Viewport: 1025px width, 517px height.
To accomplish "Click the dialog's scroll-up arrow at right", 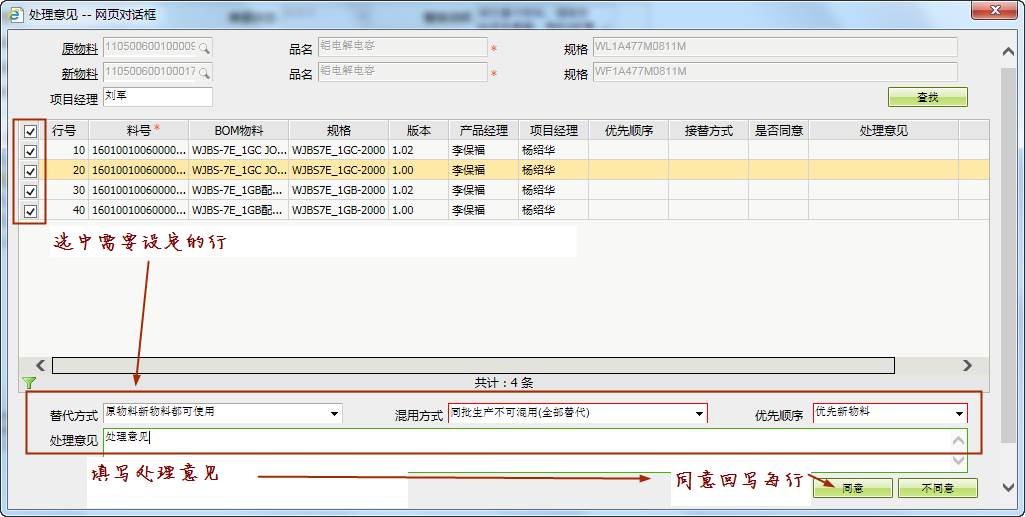I will pyautogui.click(x=1008, y=51).
